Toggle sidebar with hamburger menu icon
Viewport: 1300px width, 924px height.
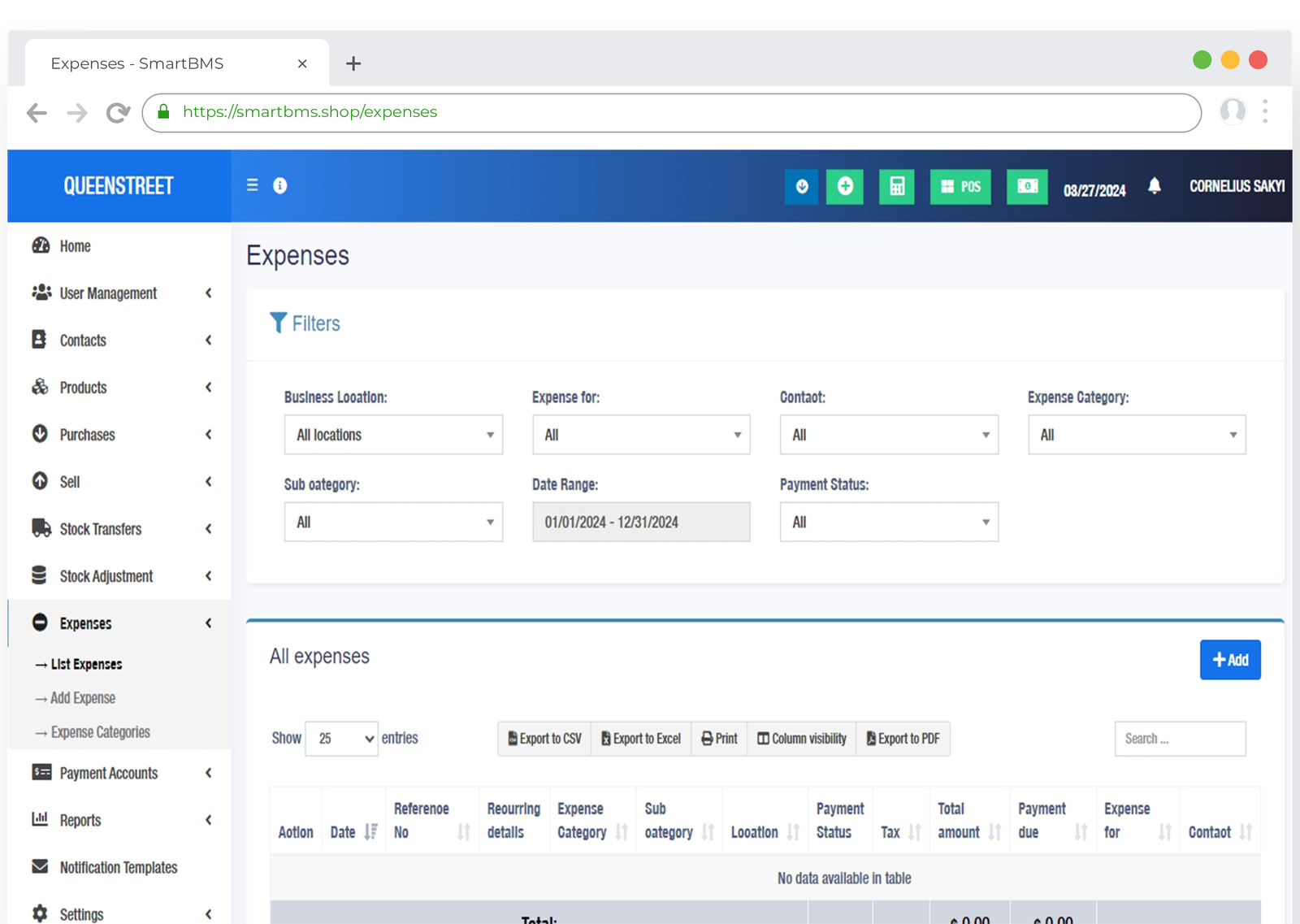click(x=253, y=185)
